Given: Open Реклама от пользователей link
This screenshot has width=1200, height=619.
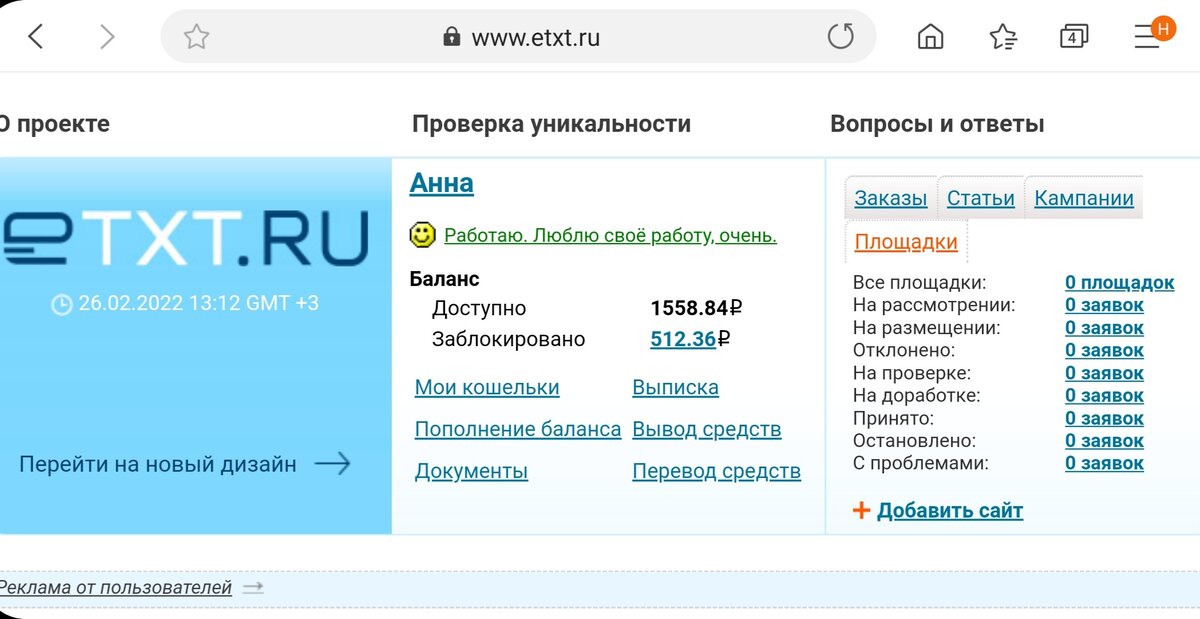Looking at the screenshot, I should 116,588.
